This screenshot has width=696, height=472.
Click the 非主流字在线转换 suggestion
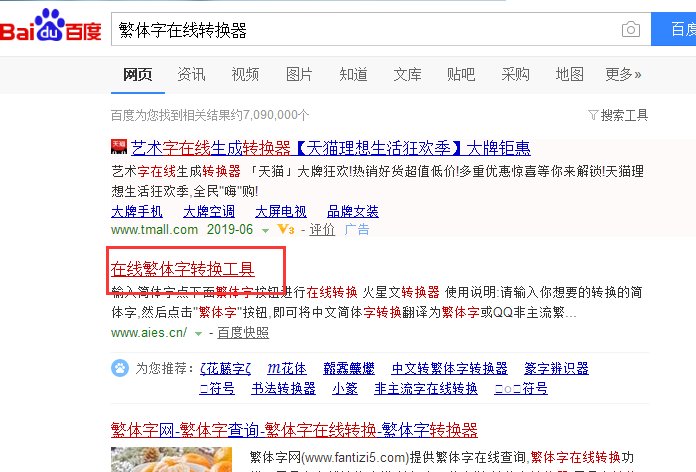coord(426,389)
